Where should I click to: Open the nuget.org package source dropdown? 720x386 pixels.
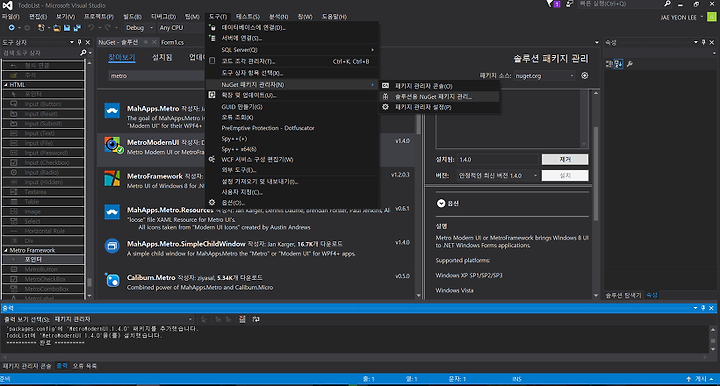pyautogui.click(x=544, y=76)
